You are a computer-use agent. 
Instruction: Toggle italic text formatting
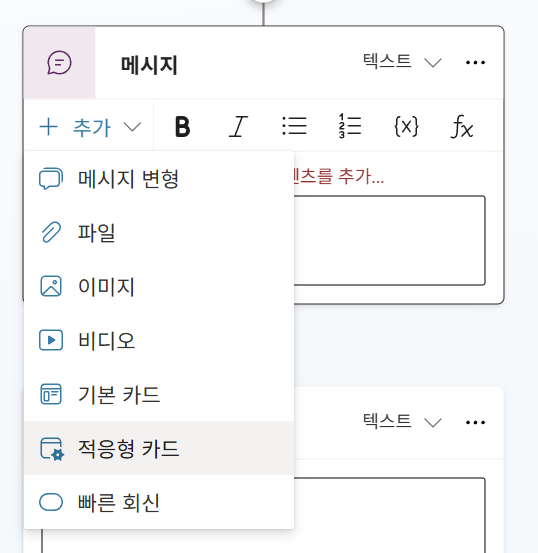(238, 126)
